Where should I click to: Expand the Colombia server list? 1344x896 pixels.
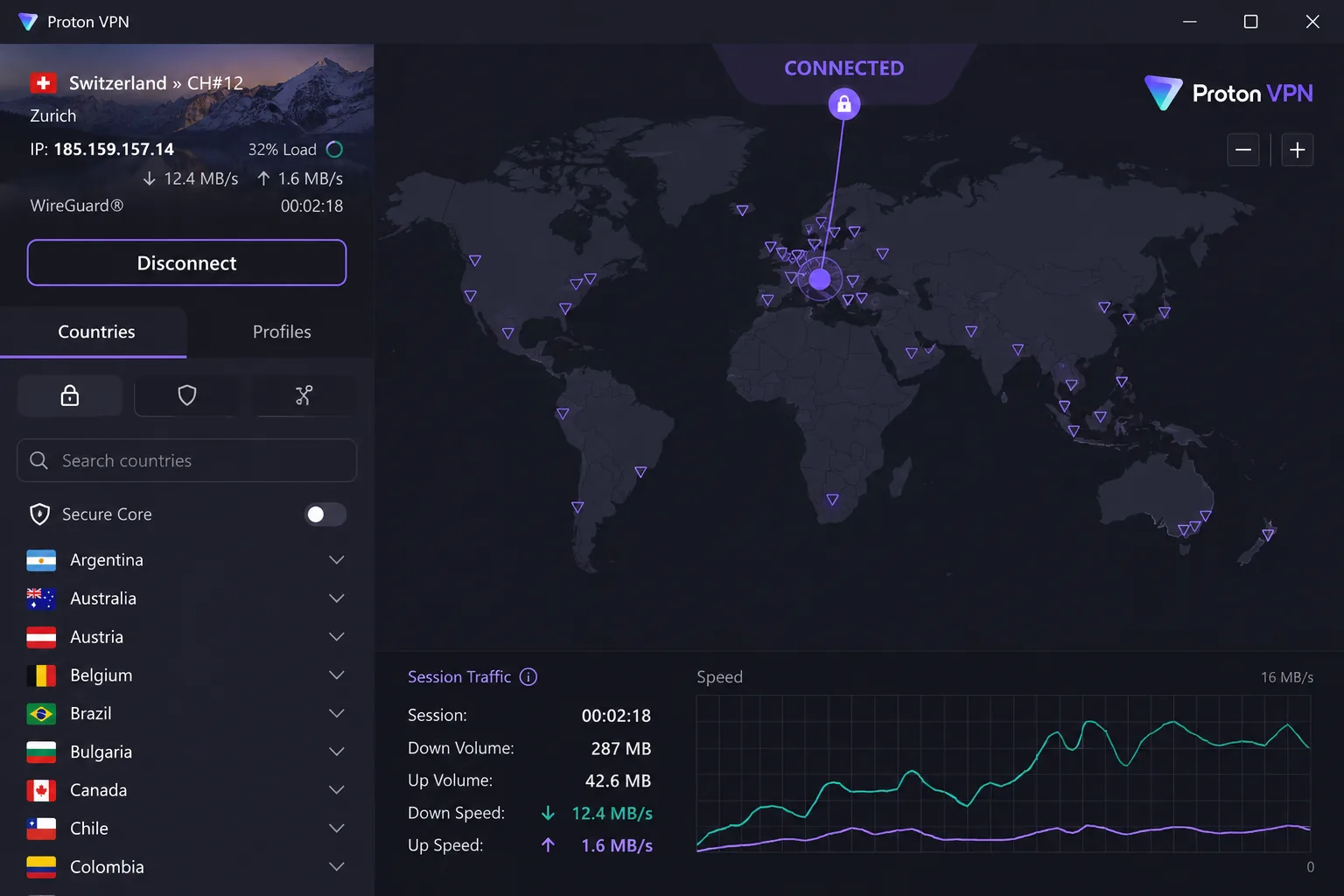coord(337,867)
